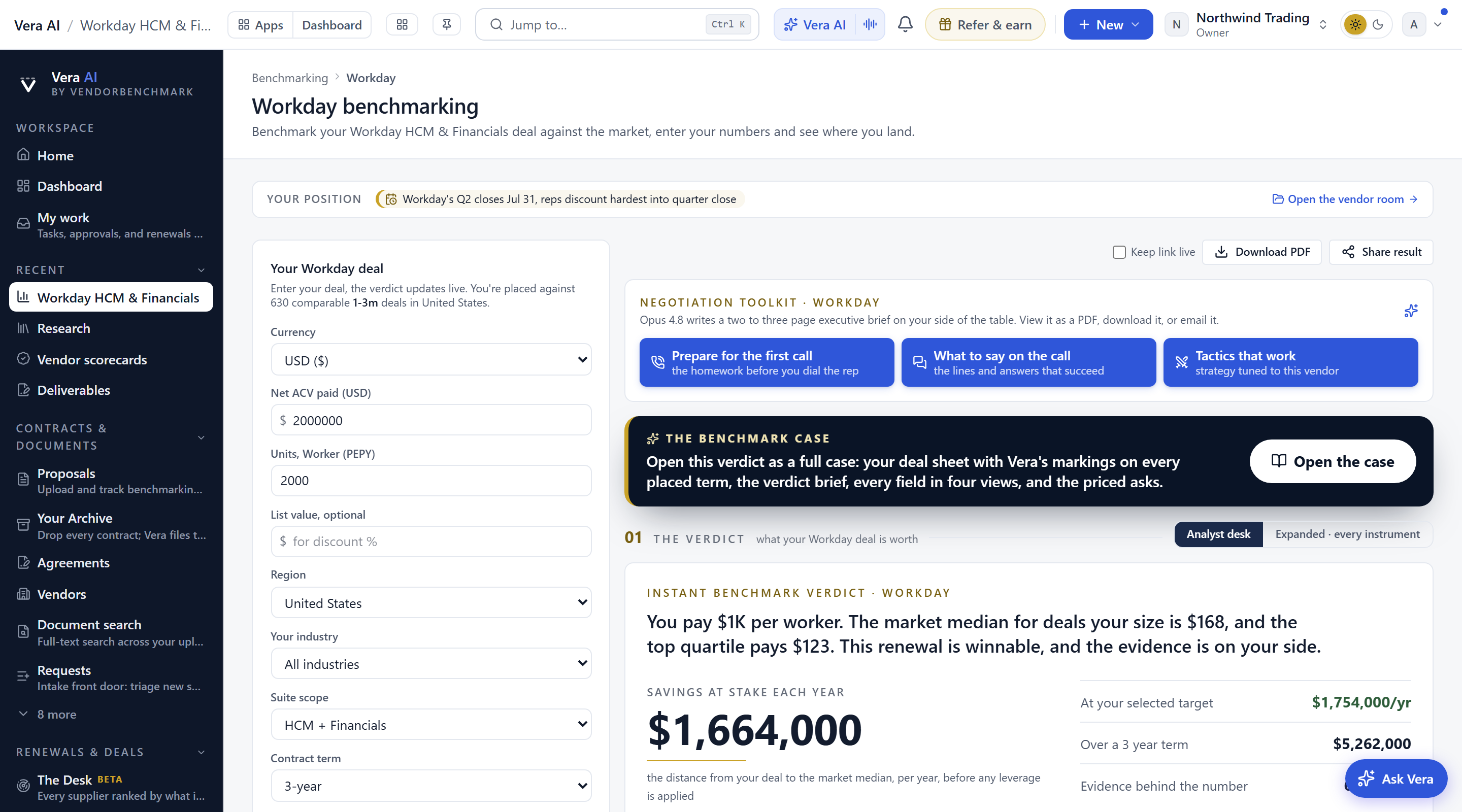1462x812 pixels.
Task: Open Vendors in the sidebar
Action: (x=111, y=594)
